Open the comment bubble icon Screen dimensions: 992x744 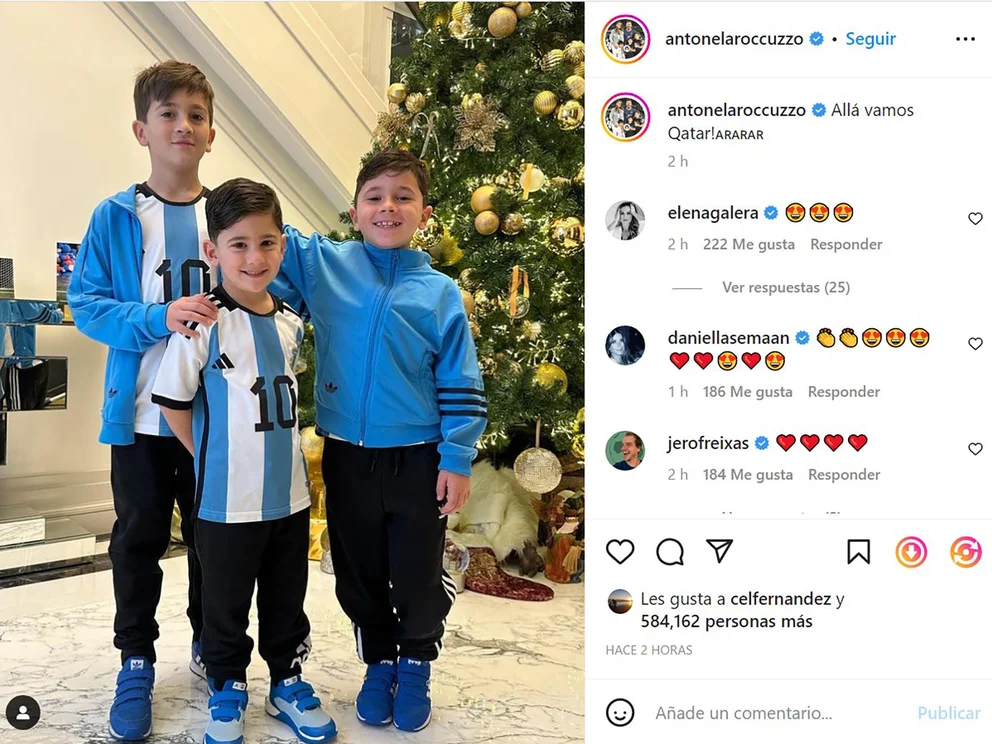tap(670, 552)
